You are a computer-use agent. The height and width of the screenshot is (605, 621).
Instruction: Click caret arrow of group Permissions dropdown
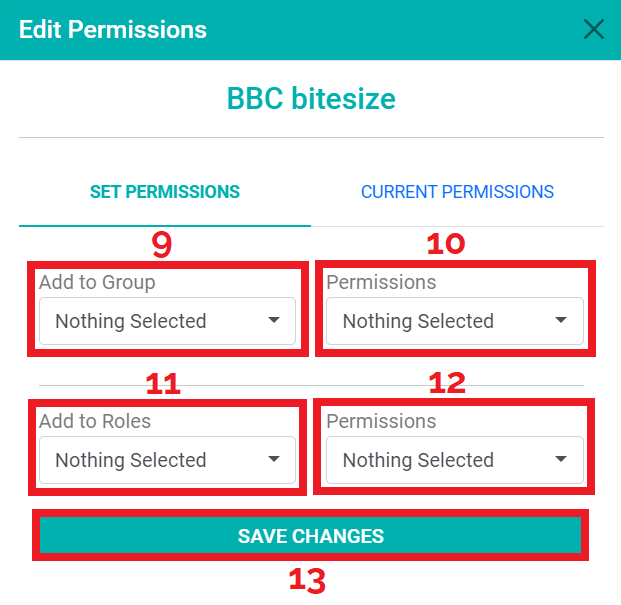561,321
